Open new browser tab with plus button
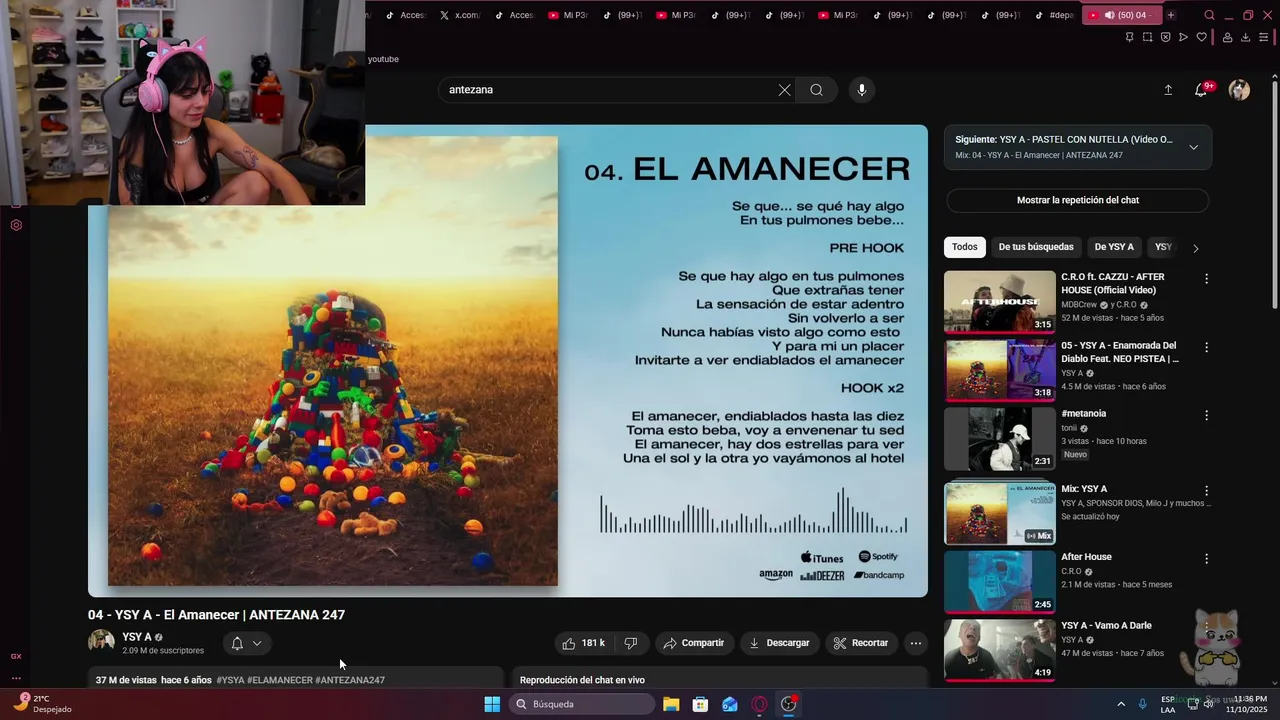The width and height of the screenshot is (1280, 720). [x=1171, y=15]
